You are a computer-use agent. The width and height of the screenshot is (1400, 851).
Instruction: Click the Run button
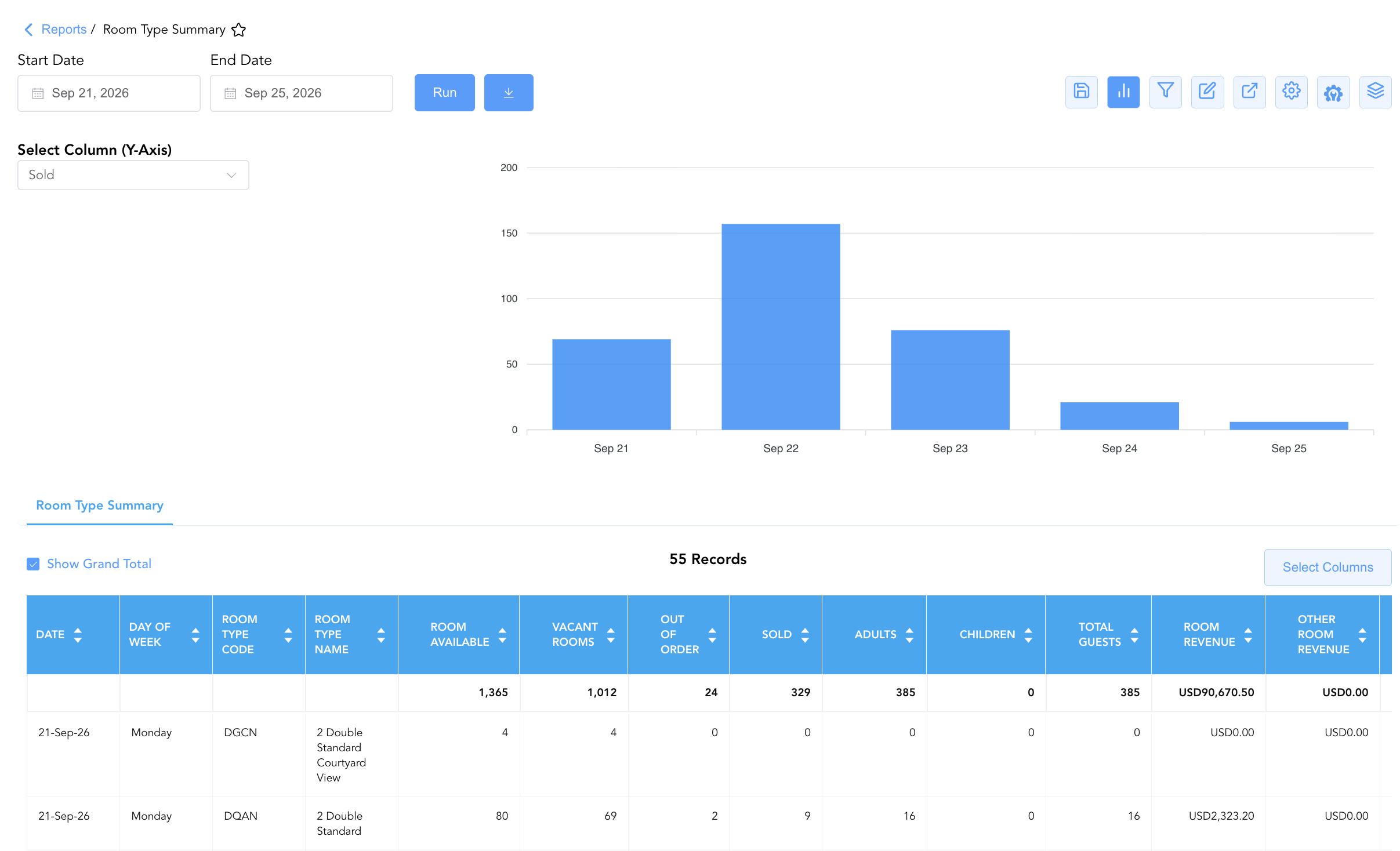click(445, 93)
